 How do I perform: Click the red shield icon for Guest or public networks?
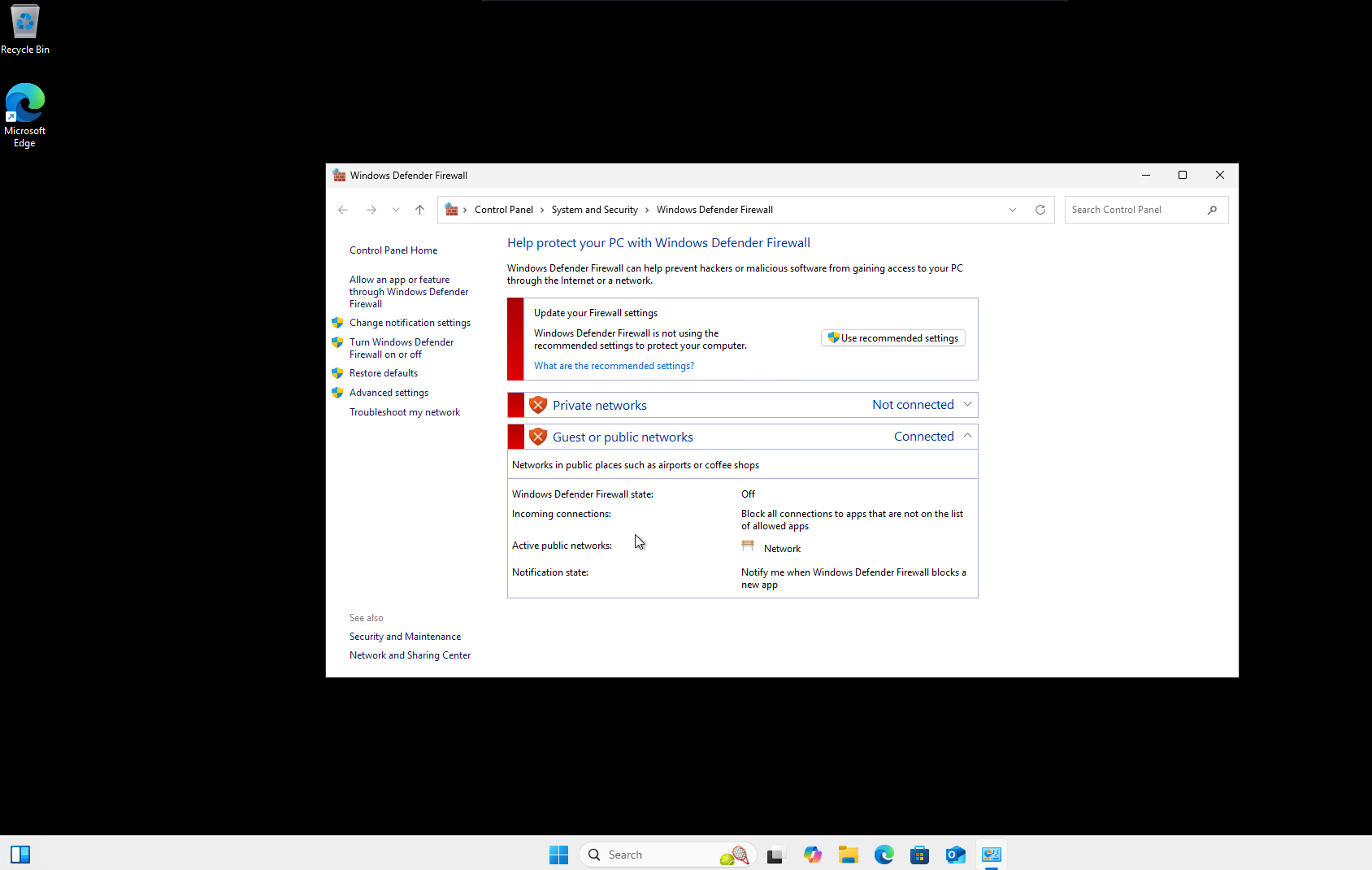pos(538,437)
